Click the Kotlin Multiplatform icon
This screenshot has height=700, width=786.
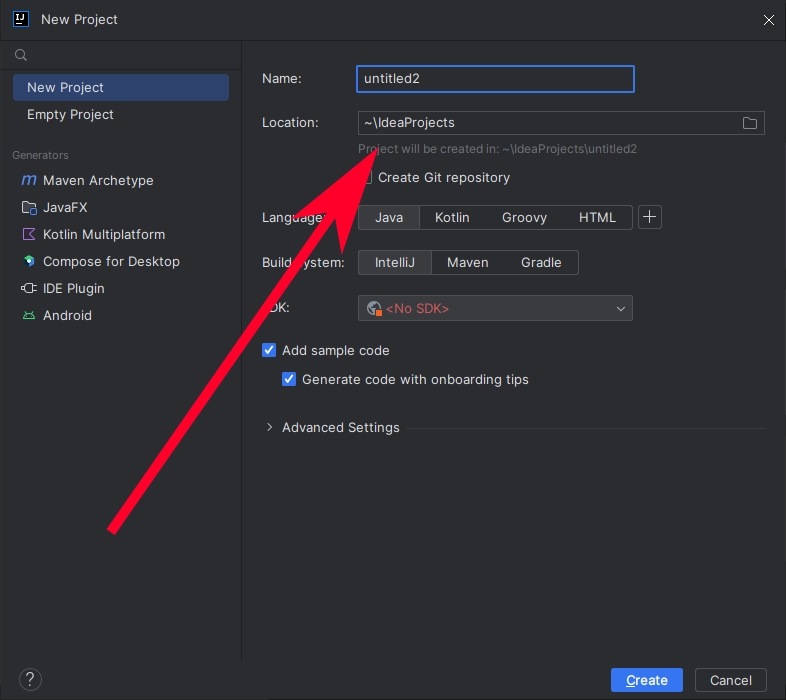[28, 235]
